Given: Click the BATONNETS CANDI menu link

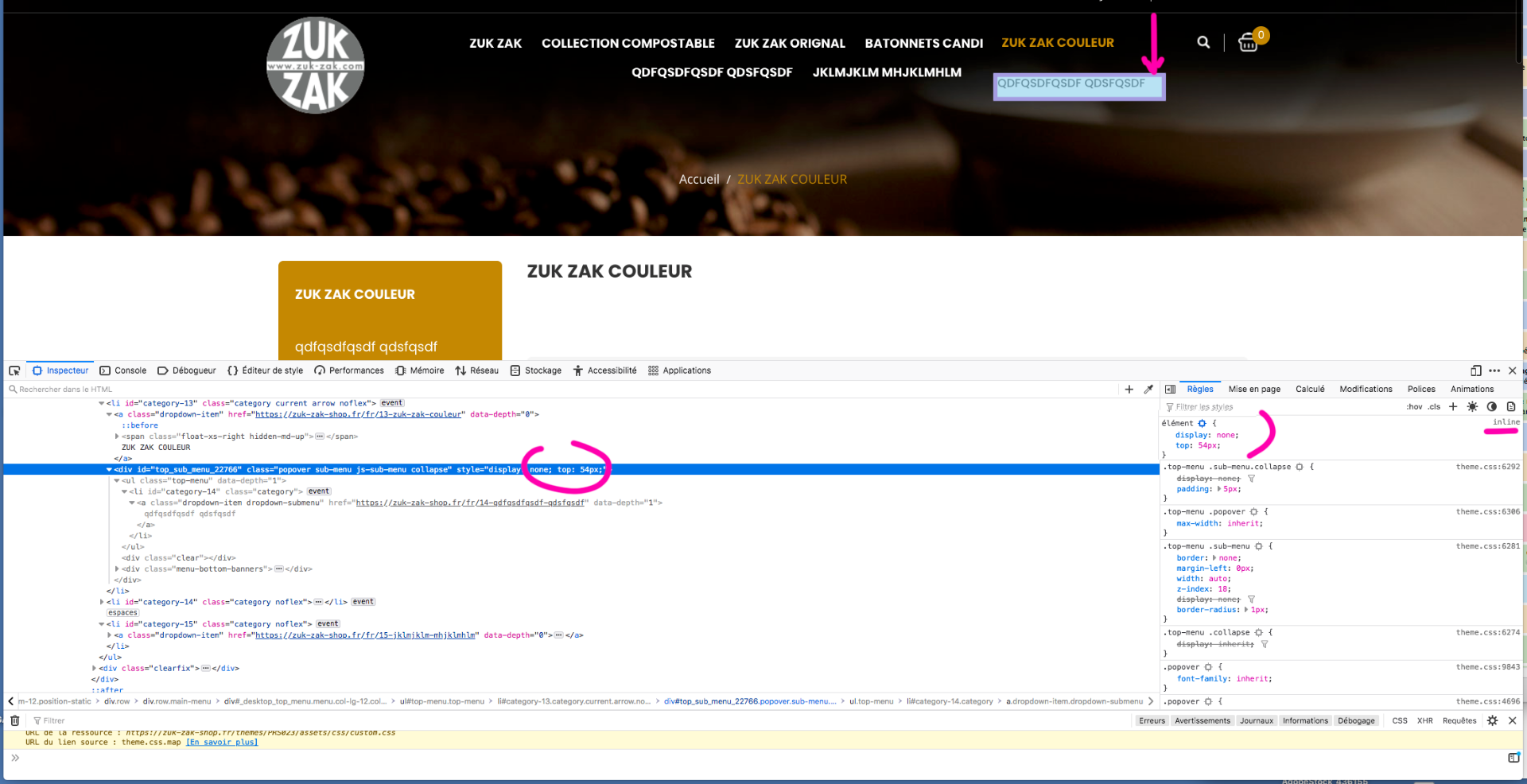Looking at the screenshot, I should point(924,44).
